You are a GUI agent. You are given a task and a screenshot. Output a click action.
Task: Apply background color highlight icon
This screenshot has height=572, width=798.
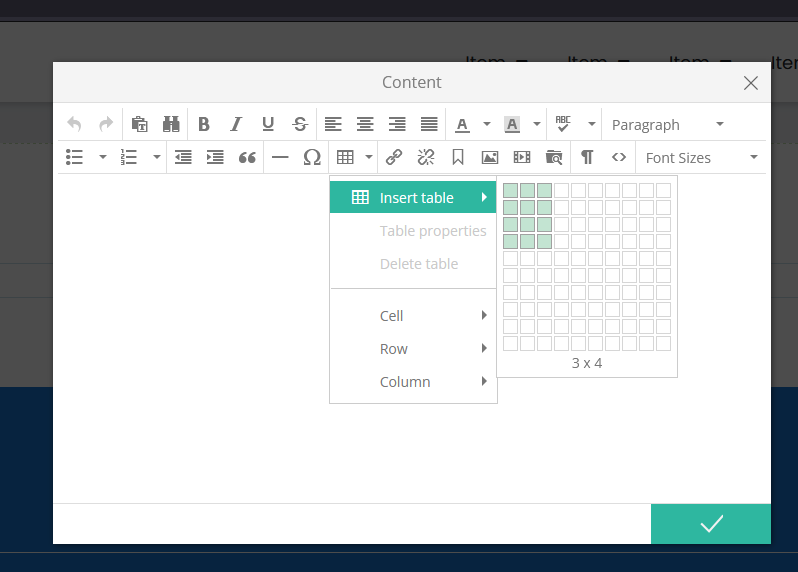point(512,125)
